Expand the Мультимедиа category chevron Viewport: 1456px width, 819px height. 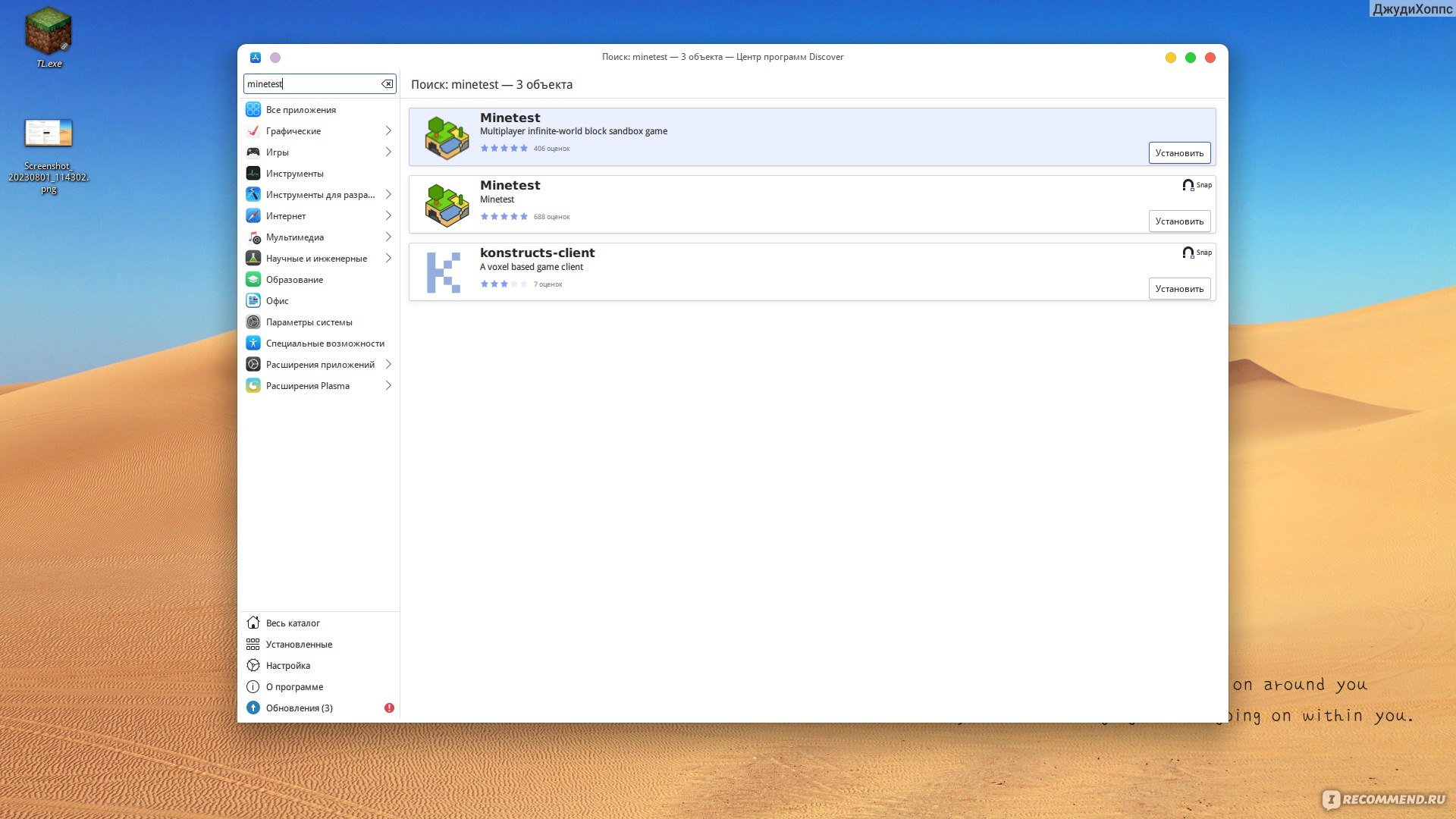pyautogui.click(x=388, y=237)
